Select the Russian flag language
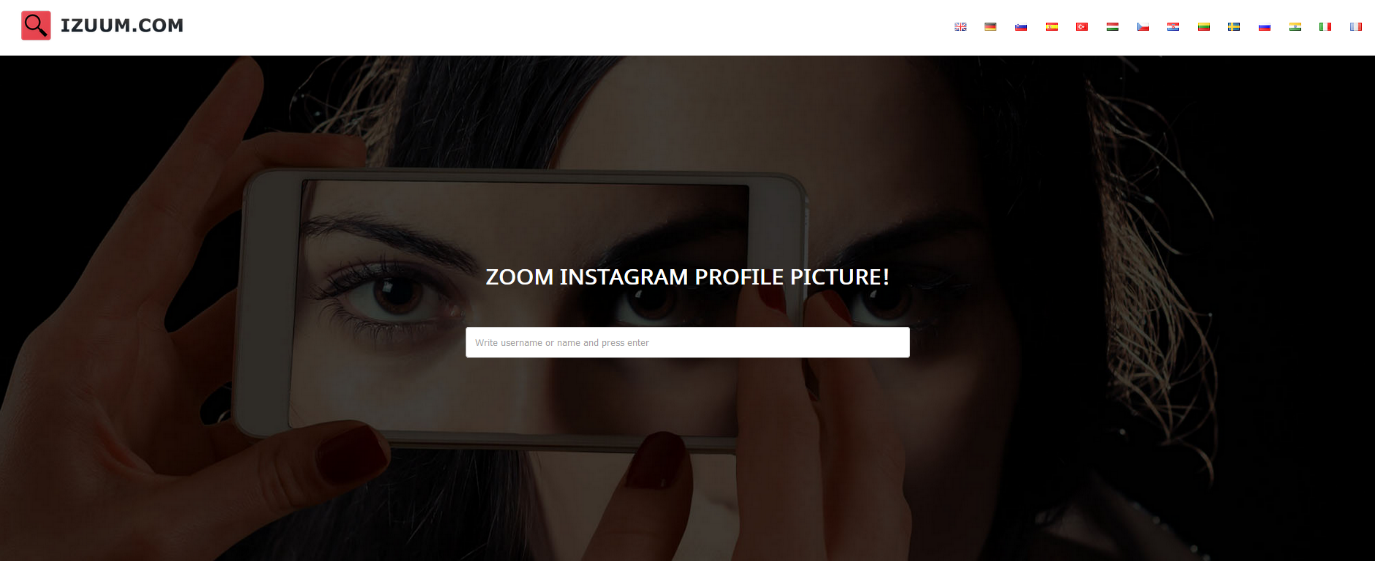The height and width of the screenshot is (561, 1375). (1264, 27)
